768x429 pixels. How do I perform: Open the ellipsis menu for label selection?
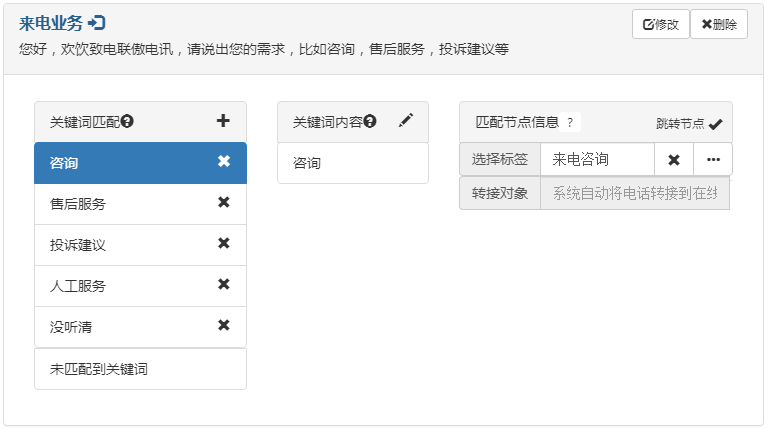coord(713,160)
